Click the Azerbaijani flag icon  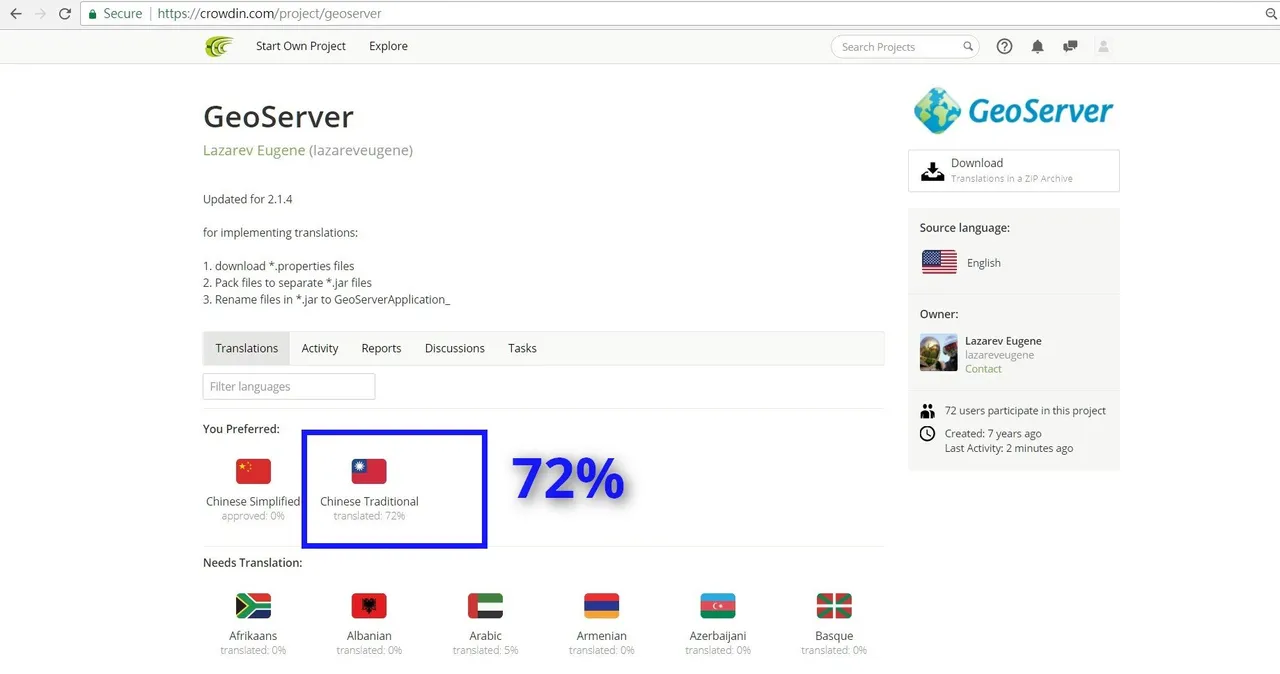point(718,606)
